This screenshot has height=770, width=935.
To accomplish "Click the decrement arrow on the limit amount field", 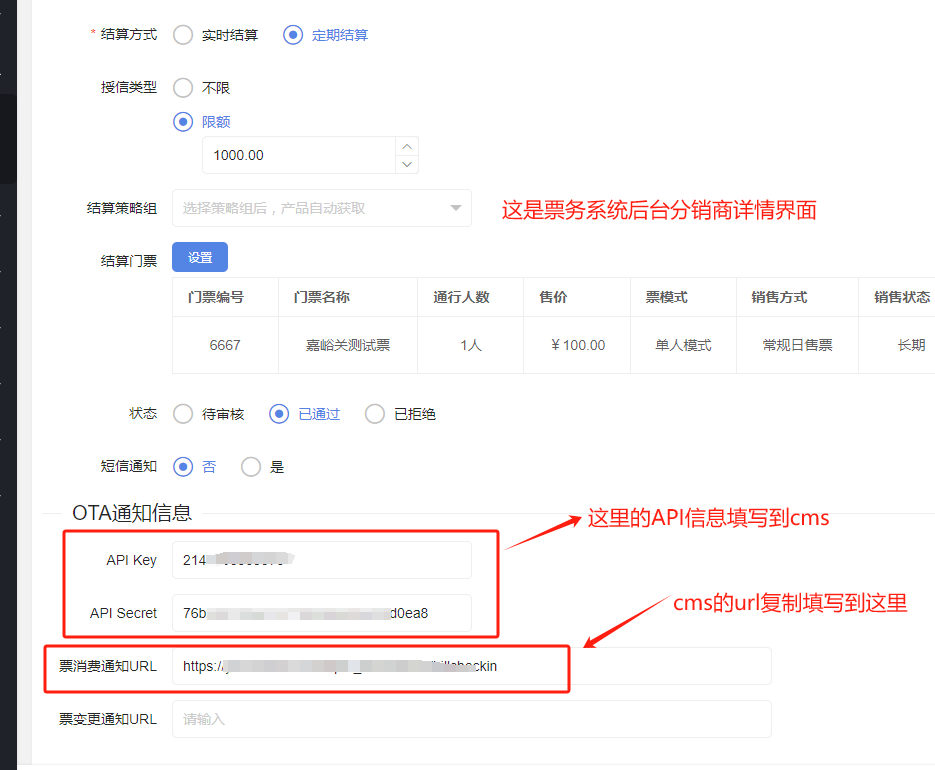I will point(406,162).
